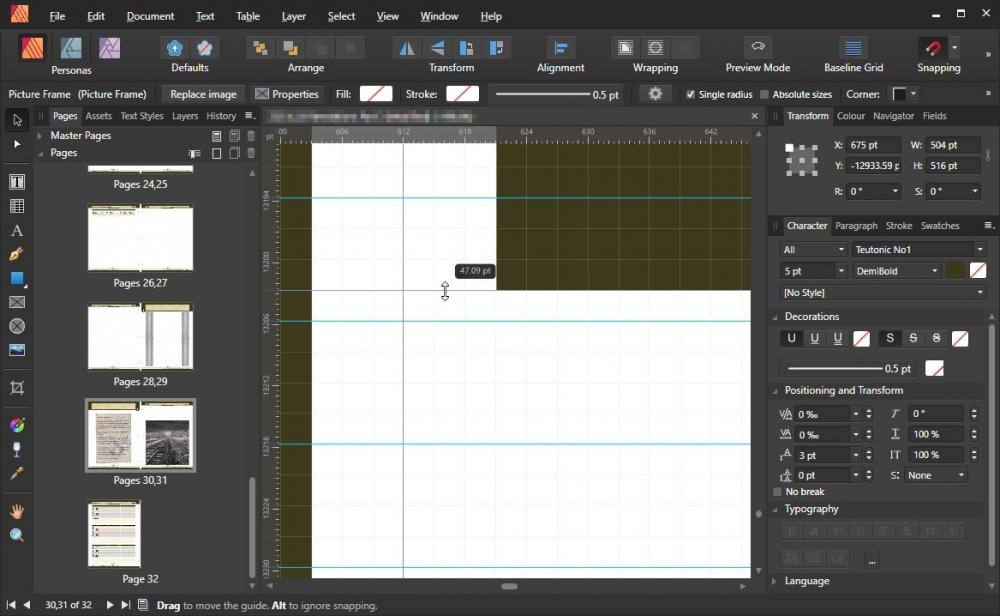Pick the Hand view tool
The width and height of the screenshot is (1000, 616).
coord(17,511)
